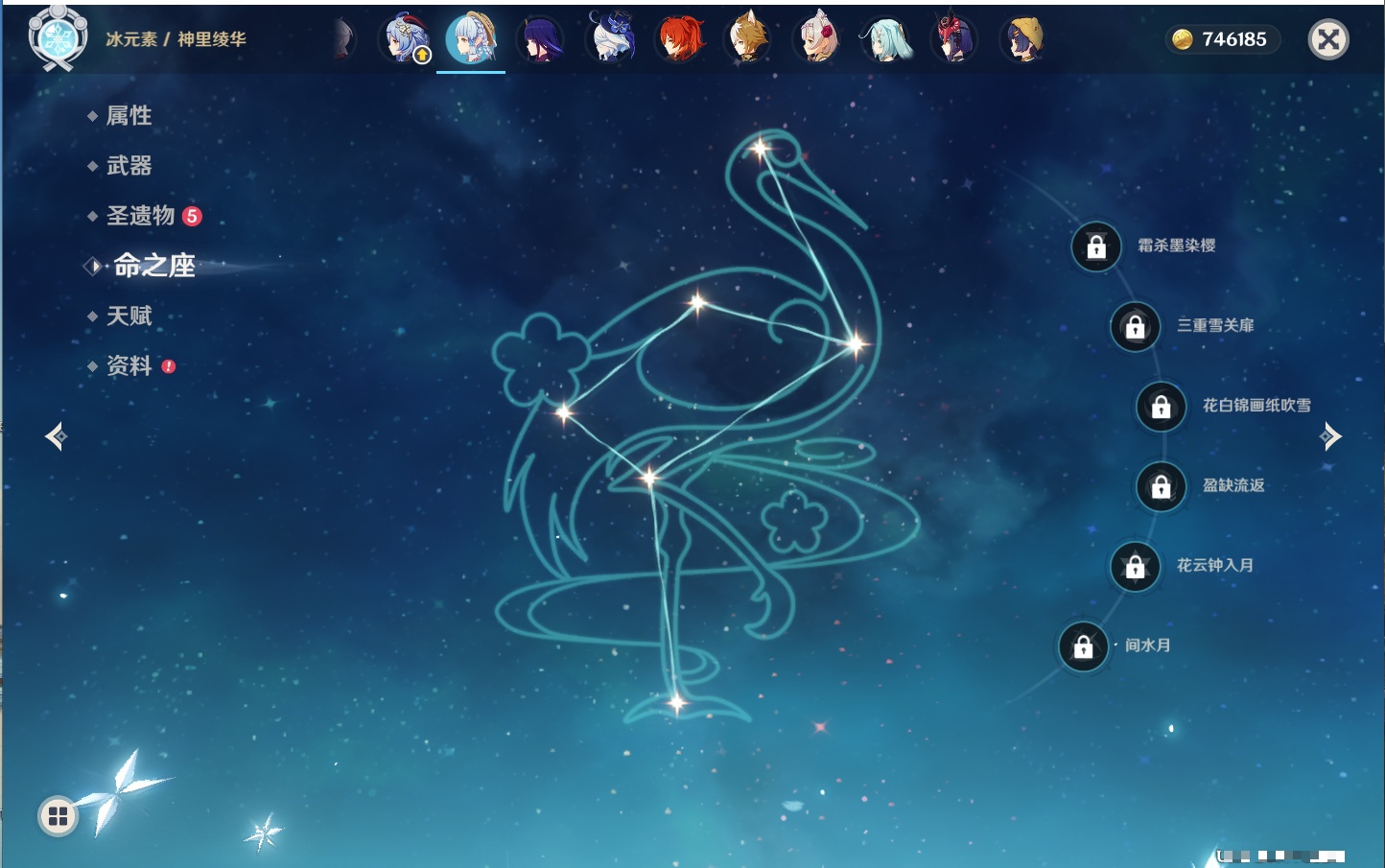Open constellation label 间水月

pos(1148,645)
